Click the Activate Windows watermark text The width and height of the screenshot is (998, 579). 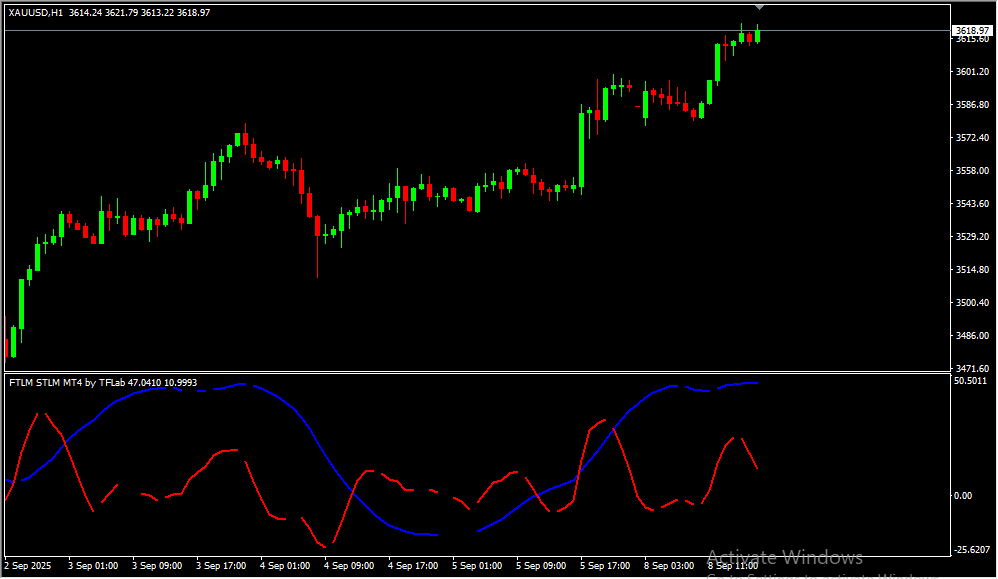tap(784, 557)
